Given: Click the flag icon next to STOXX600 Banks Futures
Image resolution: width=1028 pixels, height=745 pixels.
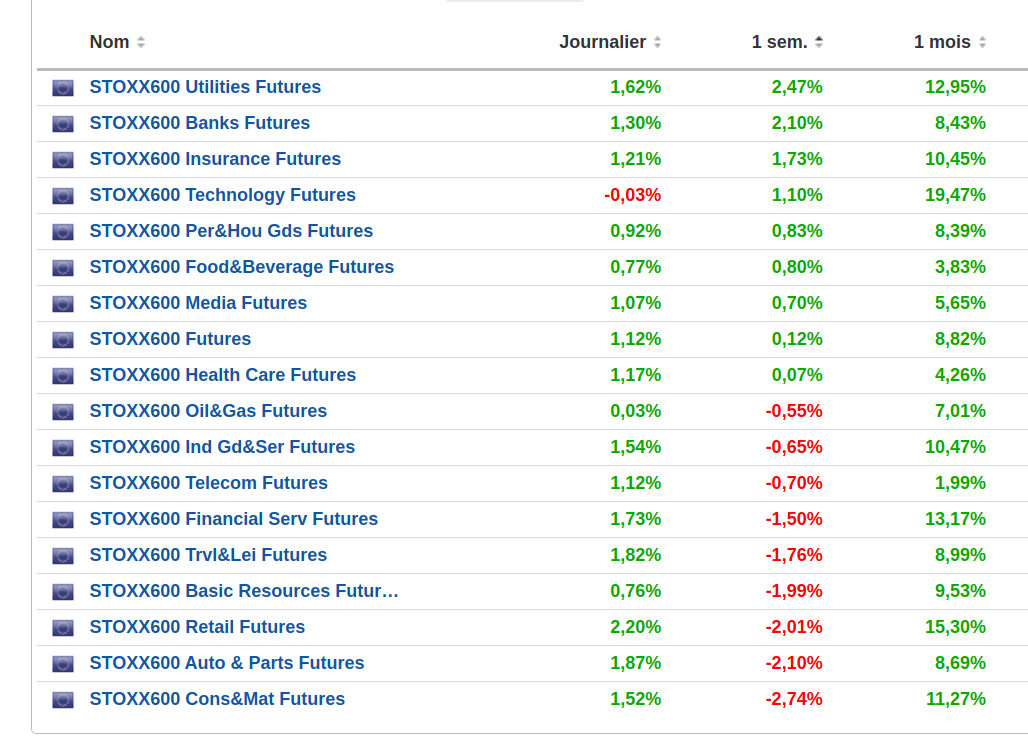Looking at the screenshot, I should coord(63,124).
